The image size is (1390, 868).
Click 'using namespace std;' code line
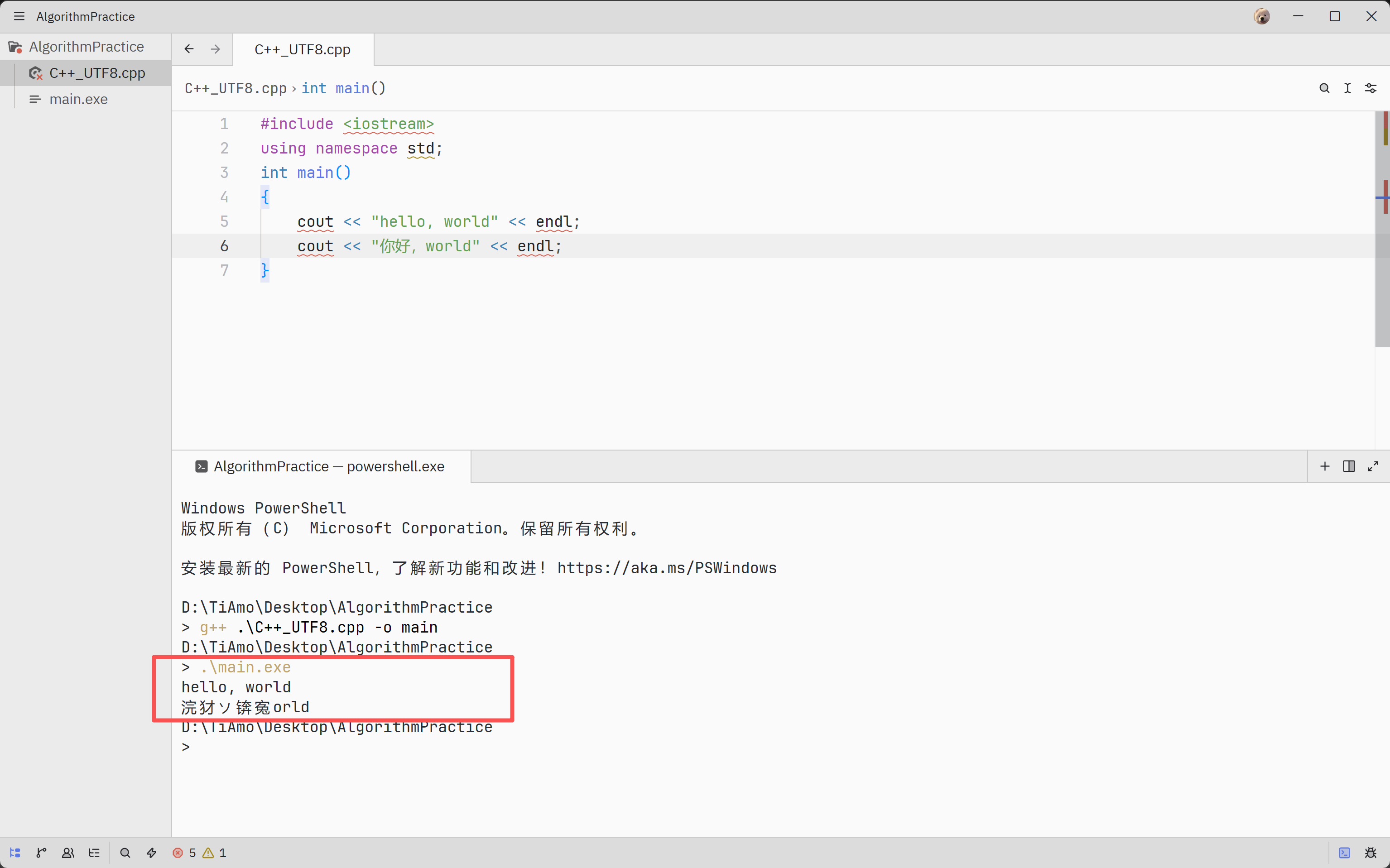click(x=351, y=149)
